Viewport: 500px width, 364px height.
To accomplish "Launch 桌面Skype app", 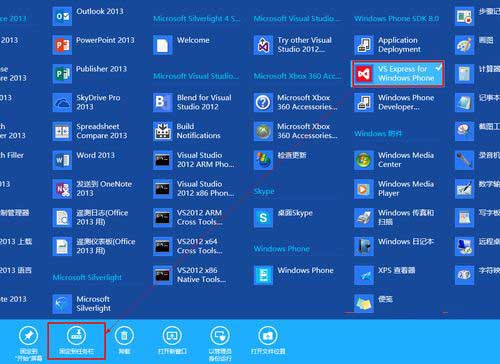I will [x=284, y=217].
